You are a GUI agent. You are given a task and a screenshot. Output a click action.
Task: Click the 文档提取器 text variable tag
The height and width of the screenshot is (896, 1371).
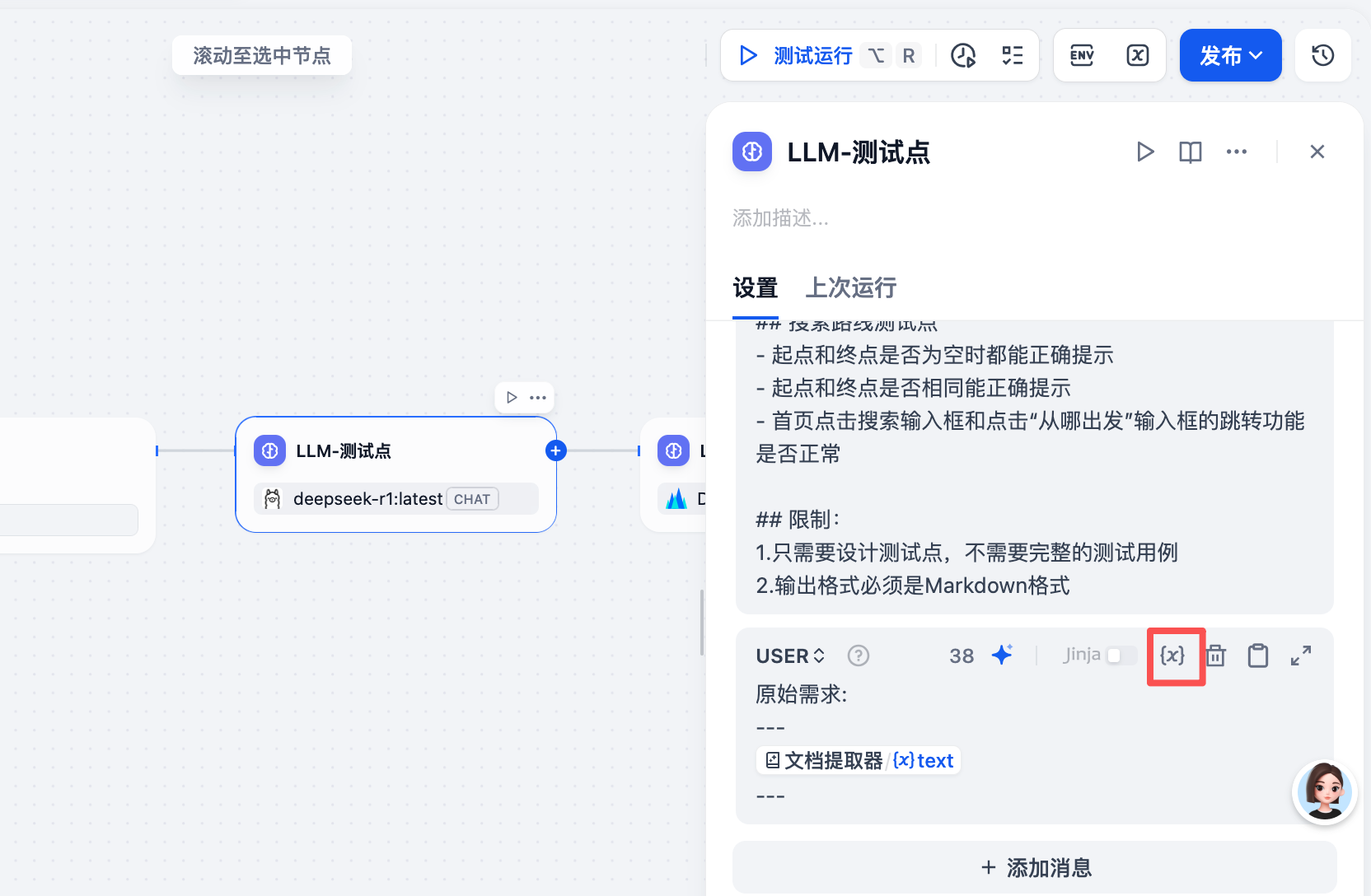[859, 760]
